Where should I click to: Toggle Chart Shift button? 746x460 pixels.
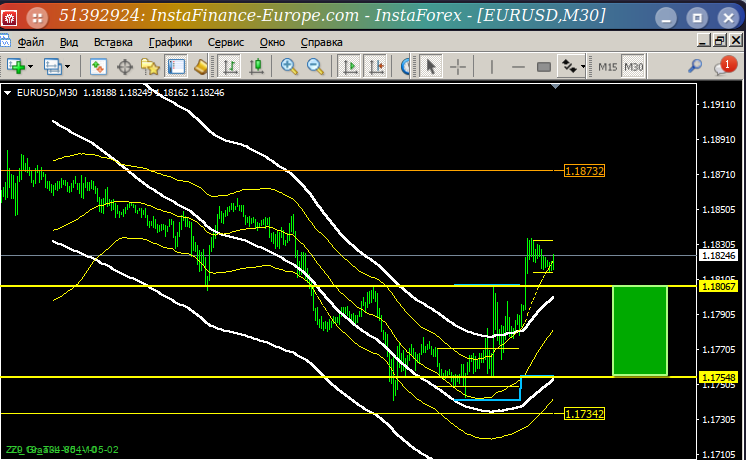(x=376, y=66)
